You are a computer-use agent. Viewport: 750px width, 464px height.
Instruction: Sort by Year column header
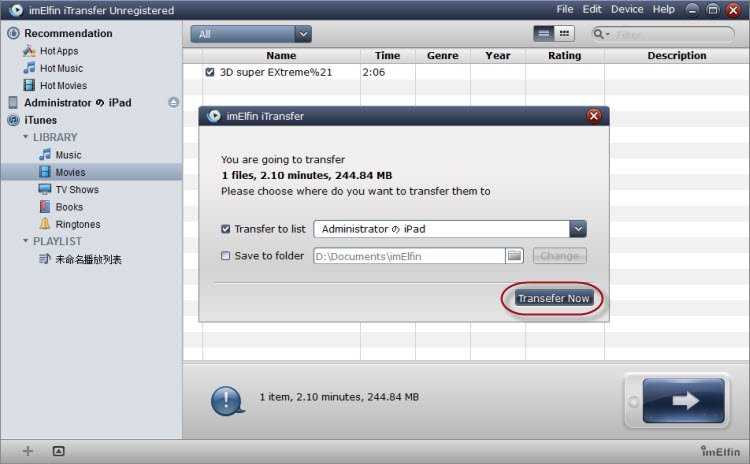tap(497, 55)
